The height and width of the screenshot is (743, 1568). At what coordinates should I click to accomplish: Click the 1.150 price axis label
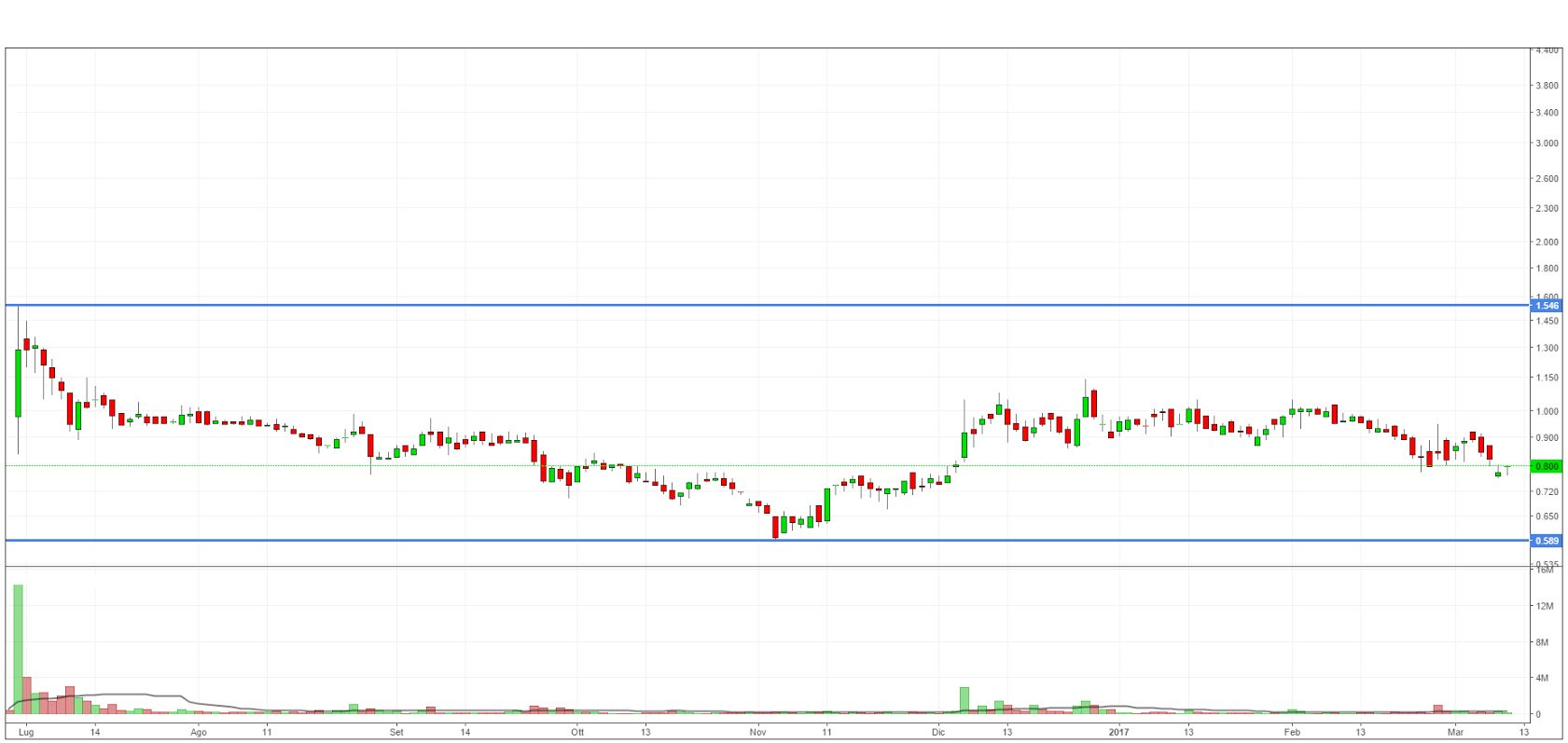[x=1547, y=378]
